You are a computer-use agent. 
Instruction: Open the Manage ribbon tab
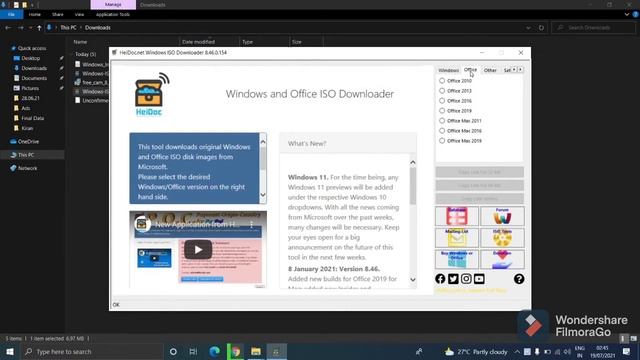pyautogui.click(x=113, y=4)
